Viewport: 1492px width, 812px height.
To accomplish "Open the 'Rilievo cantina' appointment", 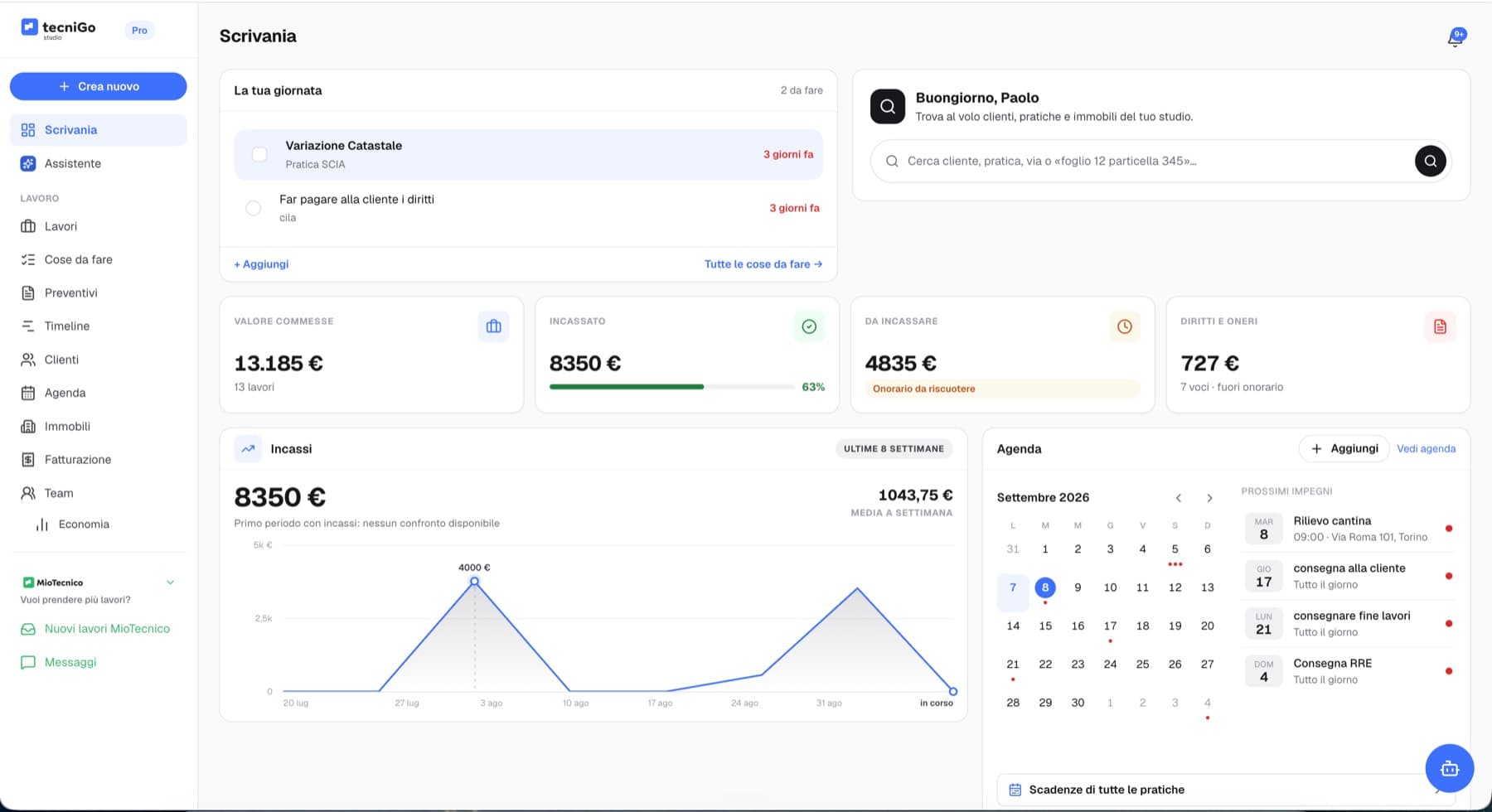I will [1349, 529].
